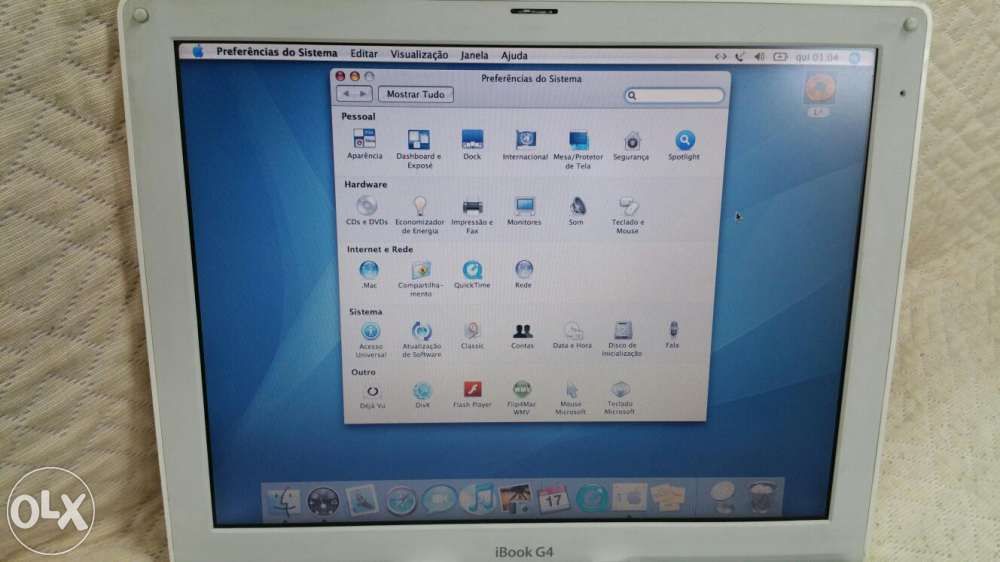Open iChat from the Dock

(439, 499)
